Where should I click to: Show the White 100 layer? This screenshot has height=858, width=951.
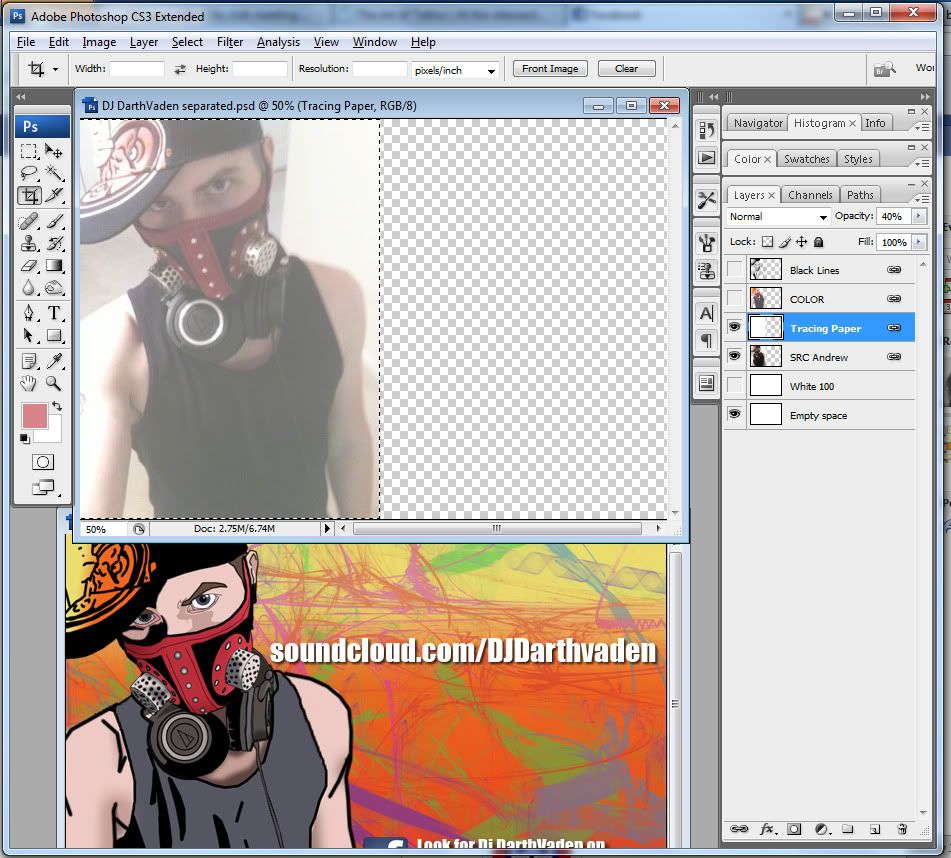point(734,386)
